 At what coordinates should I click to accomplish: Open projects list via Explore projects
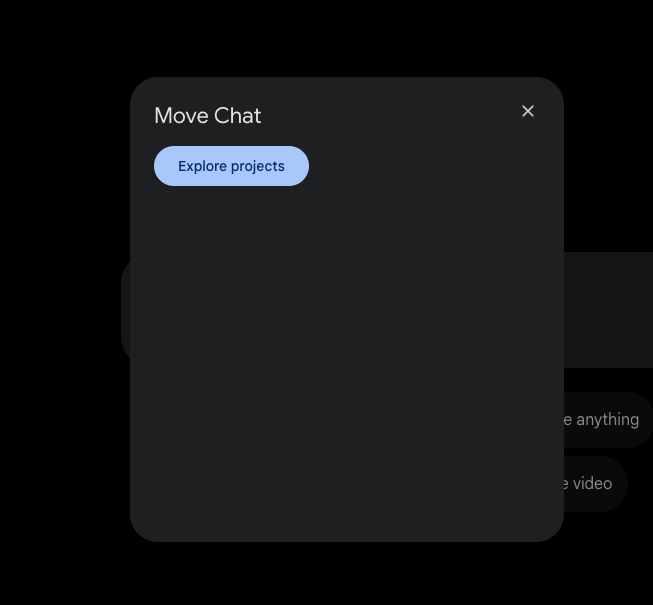(x=231, y=166)
